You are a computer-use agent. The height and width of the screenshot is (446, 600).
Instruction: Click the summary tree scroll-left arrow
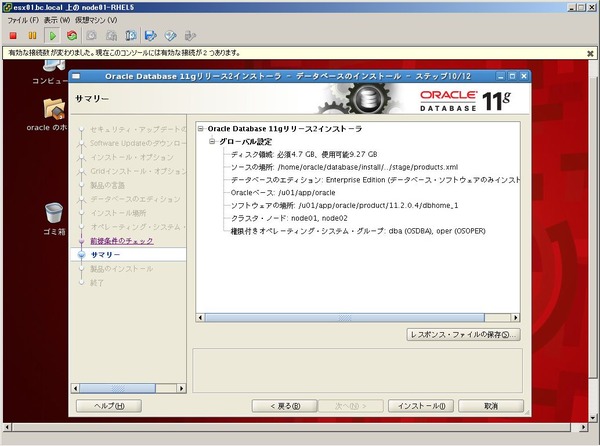point(200,317)
